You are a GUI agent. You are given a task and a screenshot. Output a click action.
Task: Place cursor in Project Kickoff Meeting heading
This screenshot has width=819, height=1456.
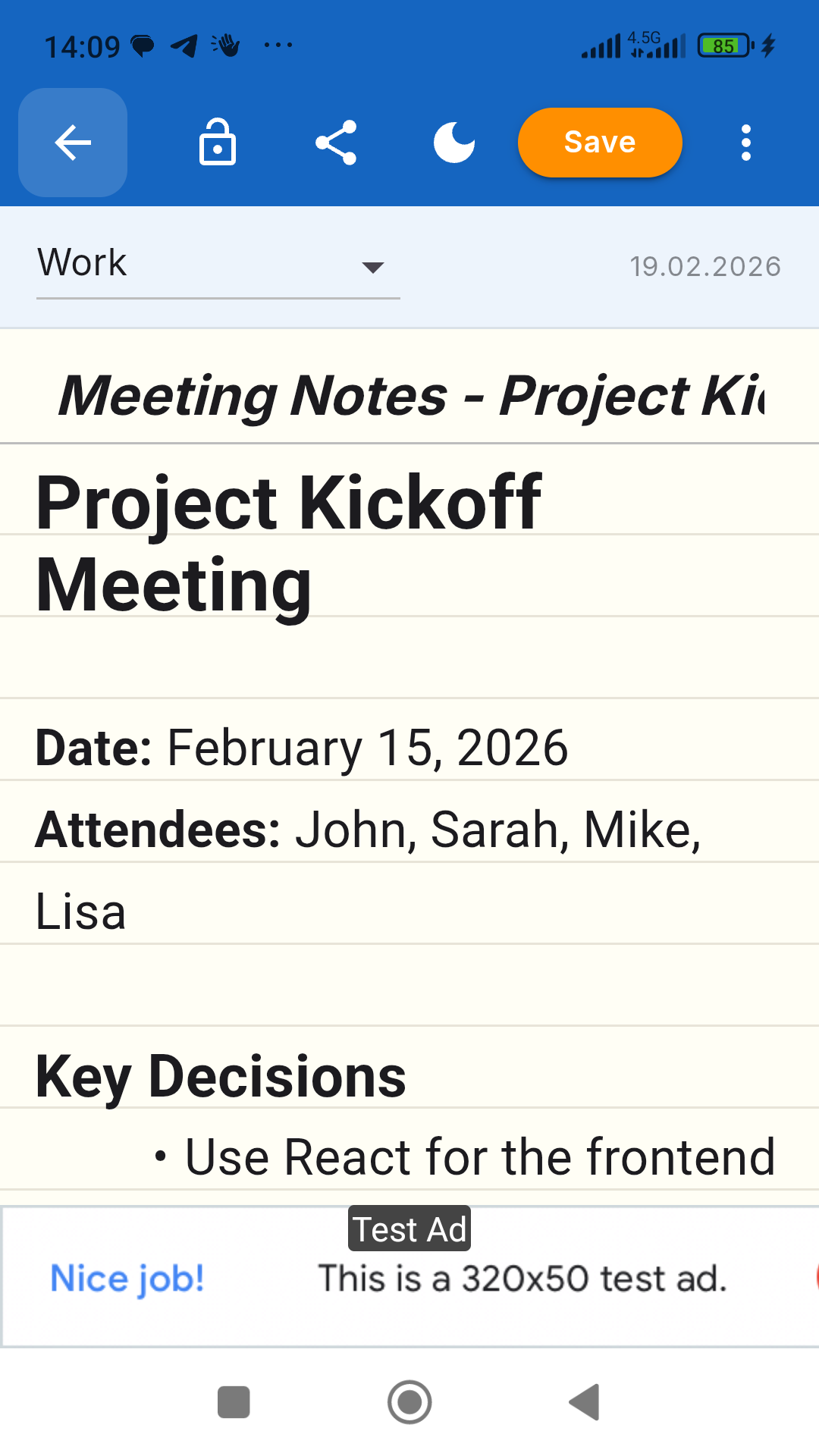(288, 543)
